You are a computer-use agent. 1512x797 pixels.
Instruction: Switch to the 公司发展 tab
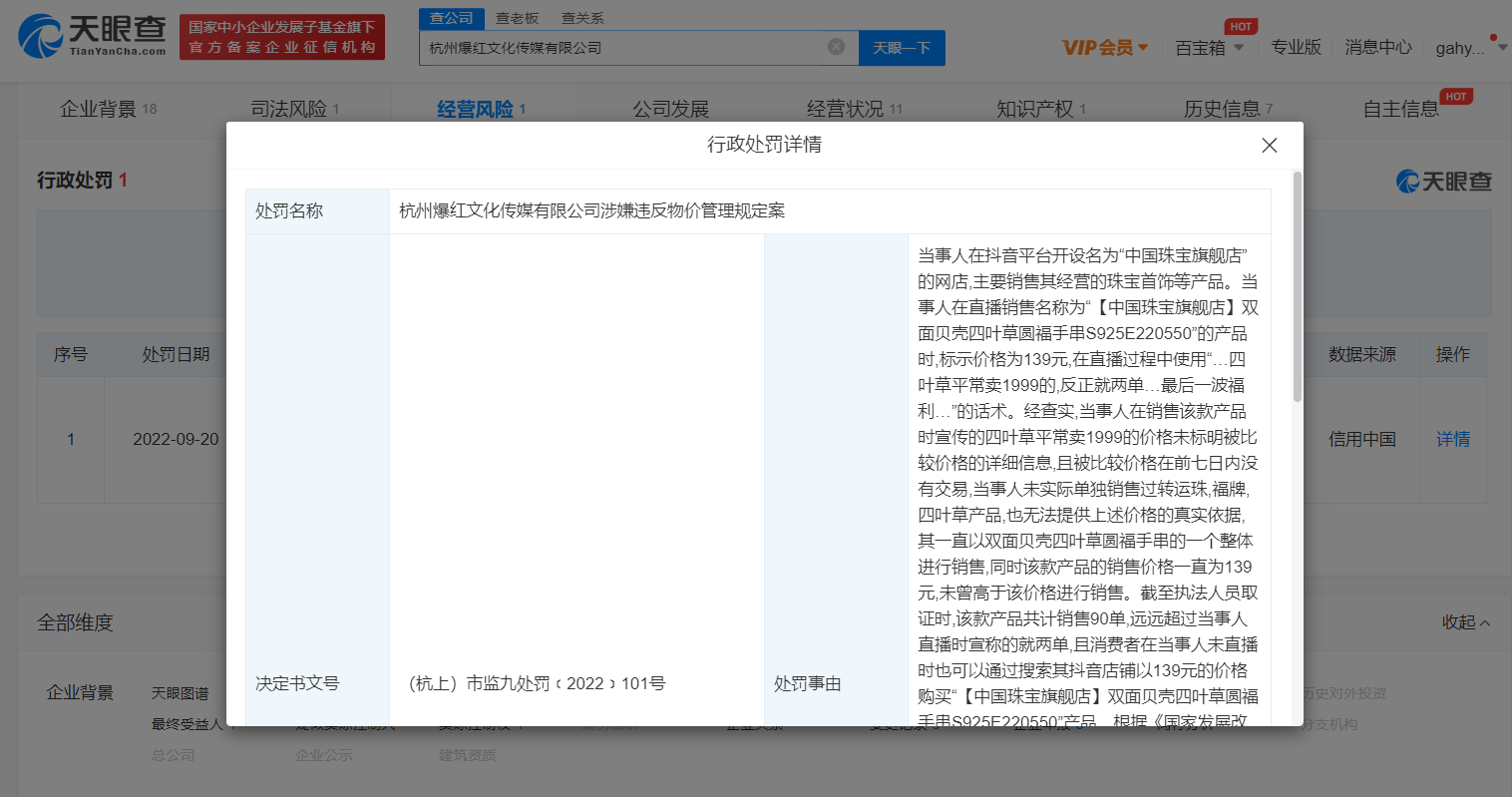click(670, 109)
